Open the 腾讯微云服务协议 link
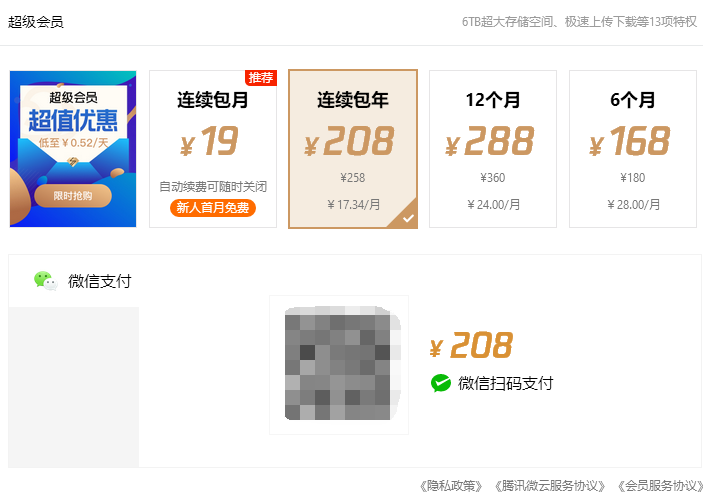This screenshot has height=501, width=703. 550,486
